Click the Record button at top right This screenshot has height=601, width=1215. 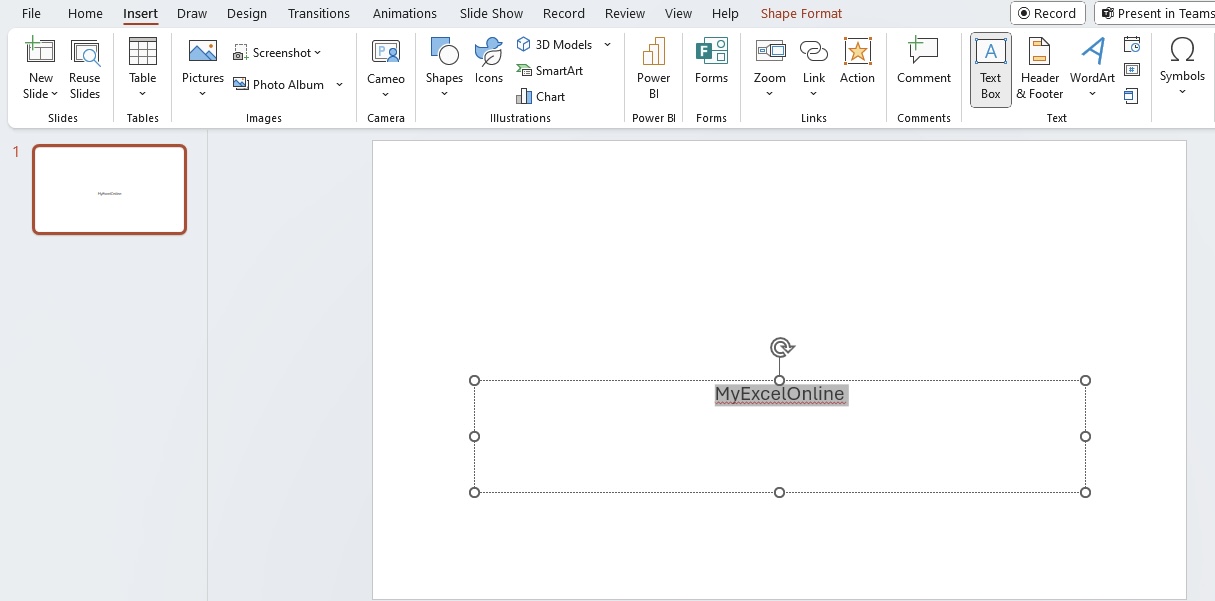pos(1048,13)
